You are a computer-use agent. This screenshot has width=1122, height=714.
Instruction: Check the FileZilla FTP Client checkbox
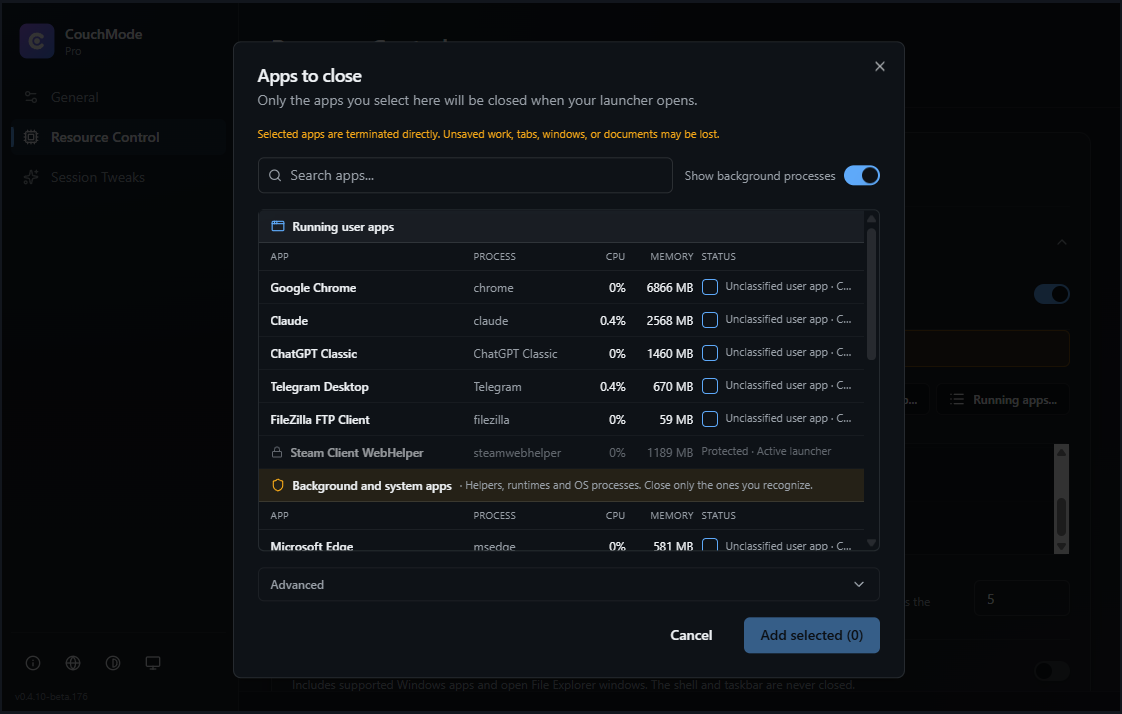point(710,419)
